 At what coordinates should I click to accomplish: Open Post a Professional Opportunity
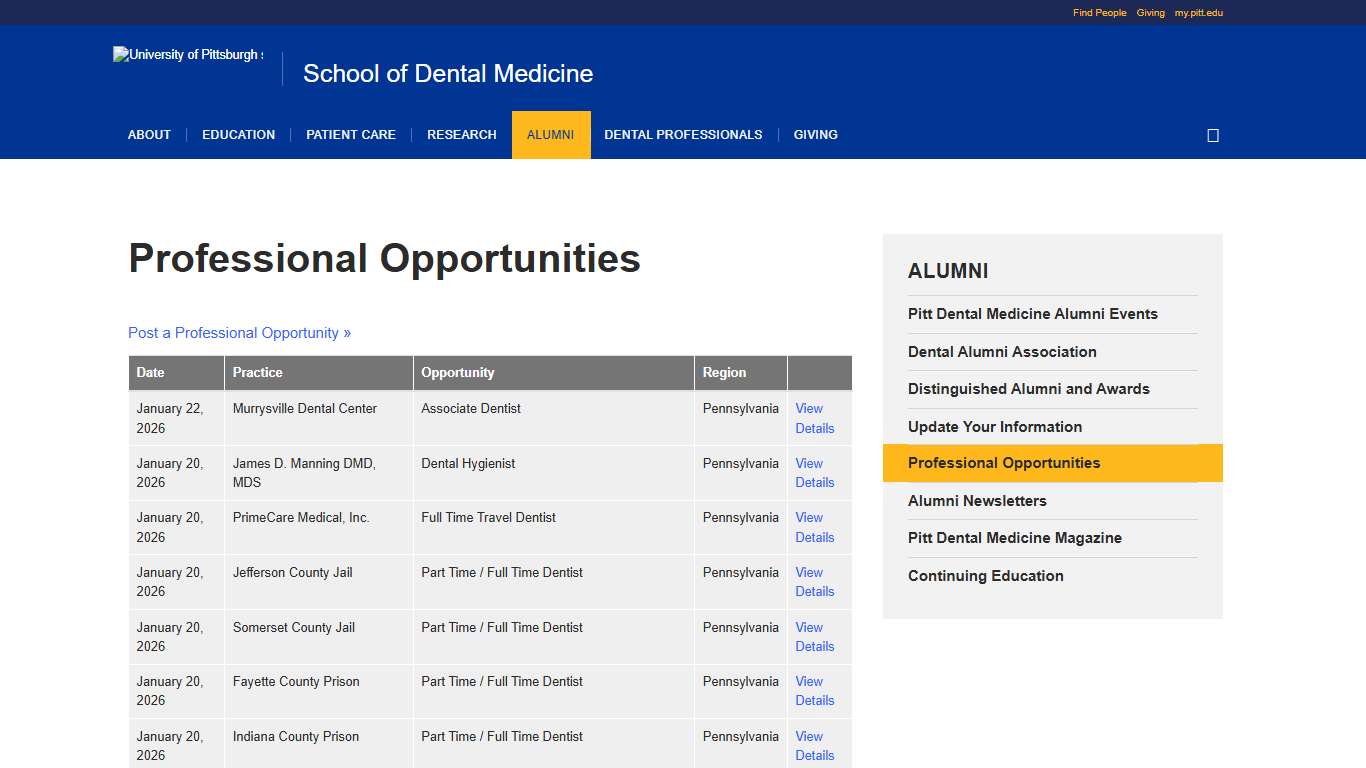pyautogui.click(x=239, y=332)
